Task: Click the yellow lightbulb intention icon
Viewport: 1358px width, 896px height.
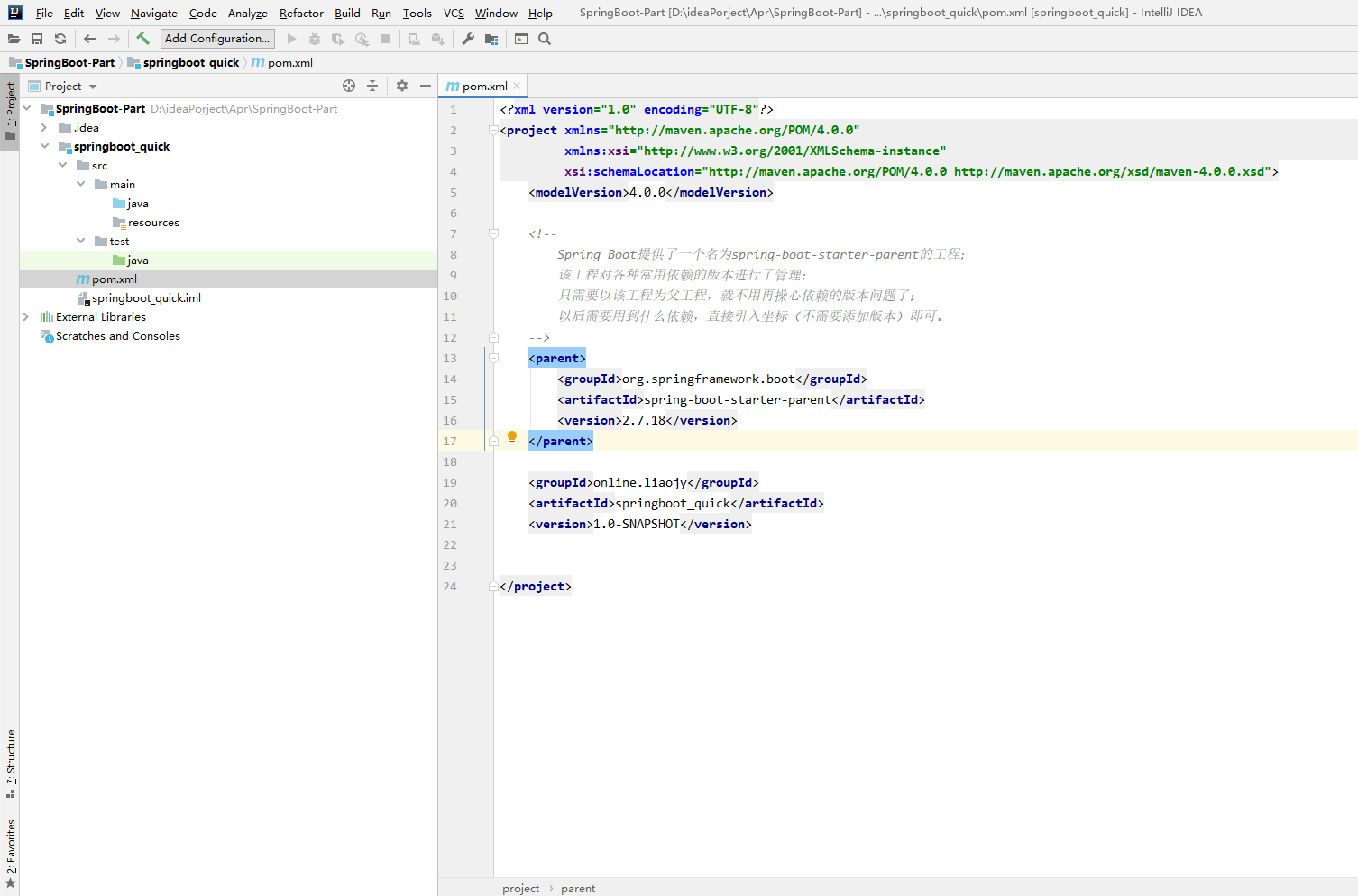Action: click(512, 437)
